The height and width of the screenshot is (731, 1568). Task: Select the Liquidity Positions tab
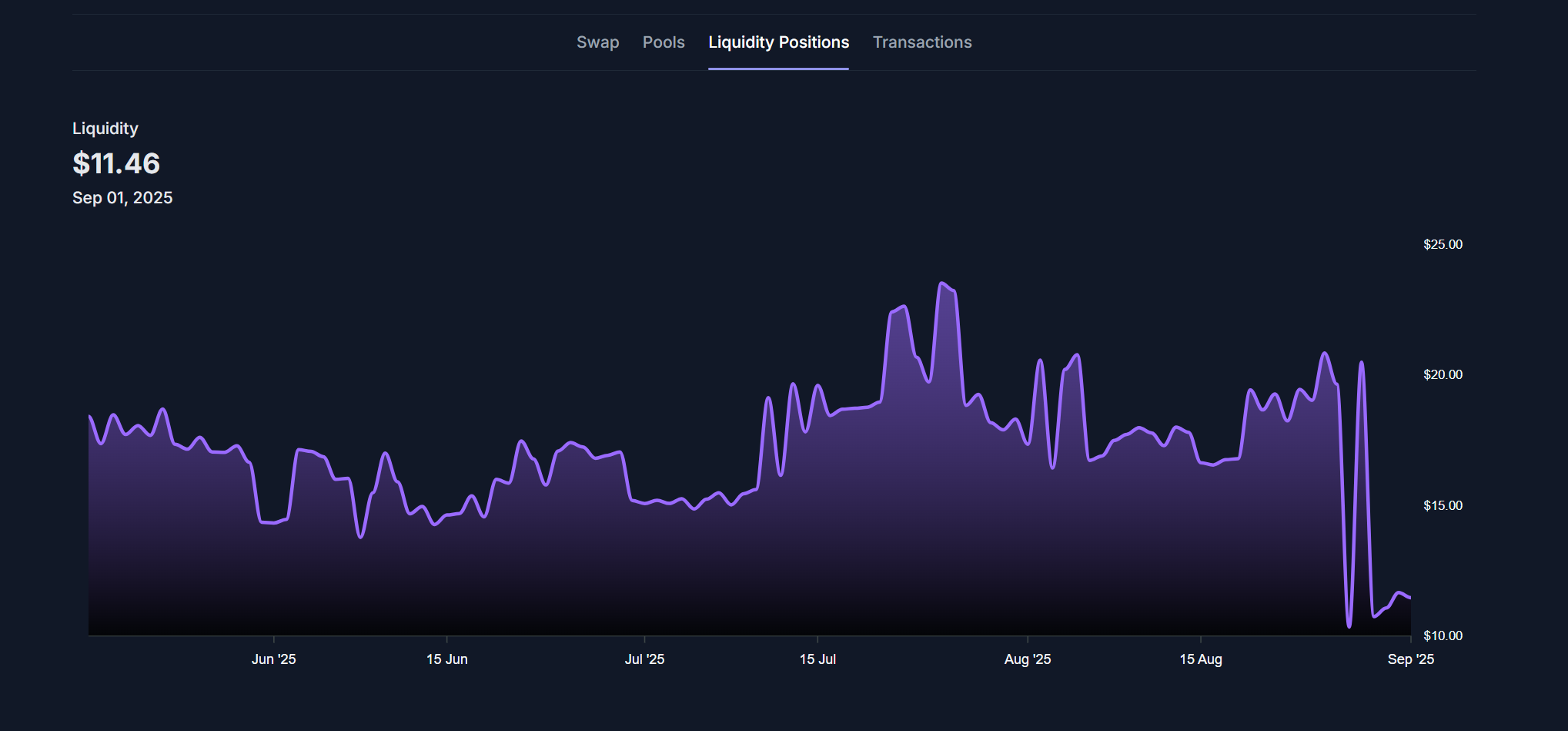778,42
